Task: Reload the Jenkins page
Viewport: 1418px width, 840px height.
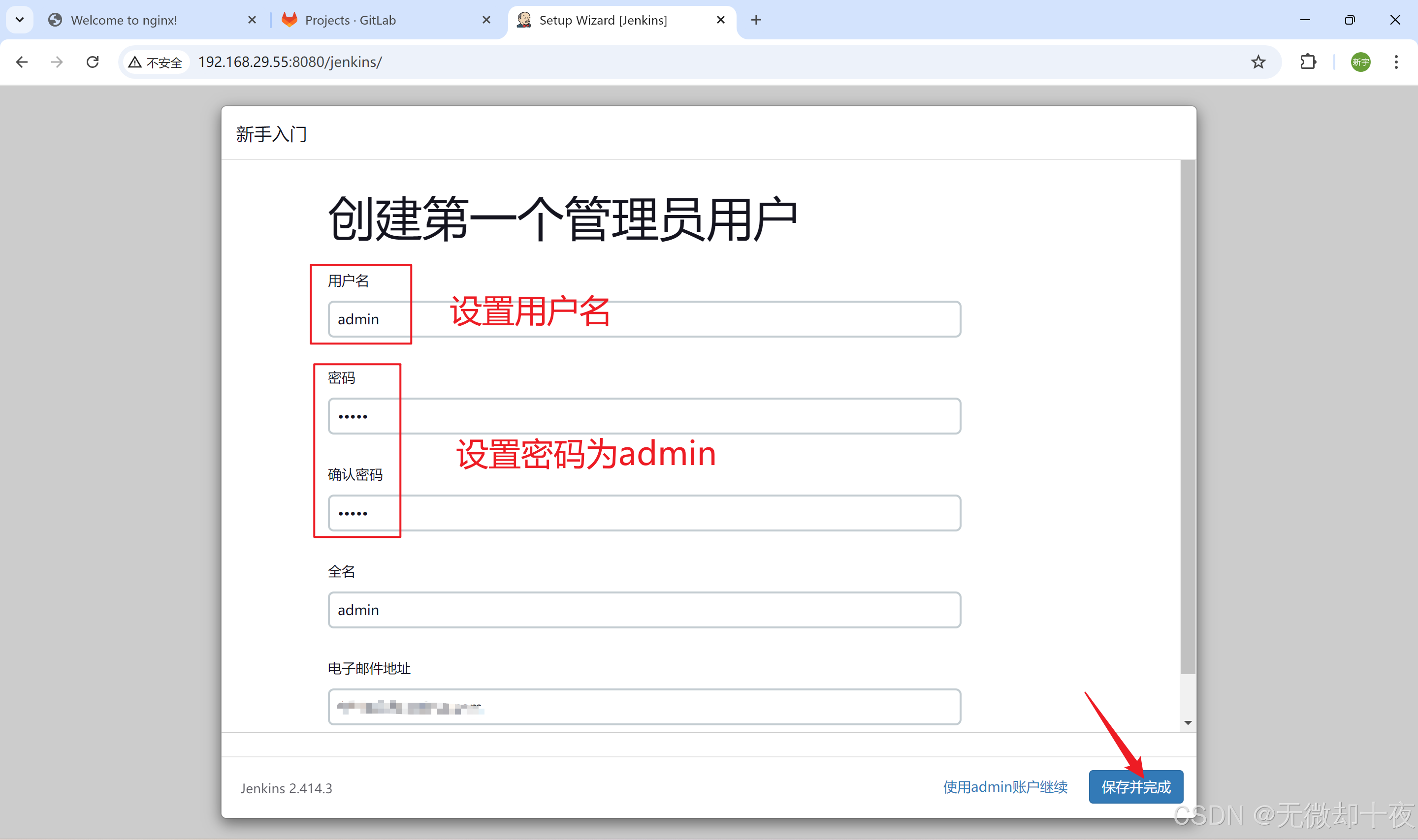Action: click(x=93, y=62)
